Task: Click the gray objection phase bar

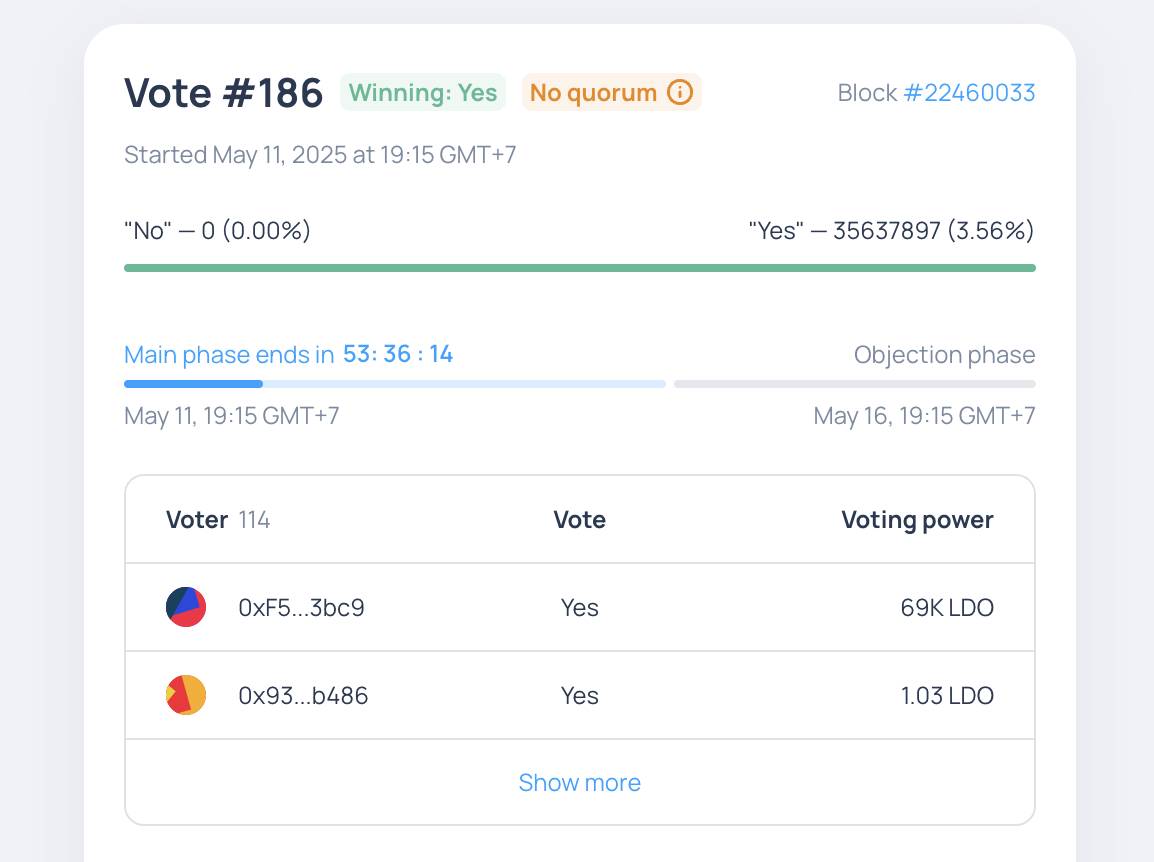Action: [x=854, y=384]
